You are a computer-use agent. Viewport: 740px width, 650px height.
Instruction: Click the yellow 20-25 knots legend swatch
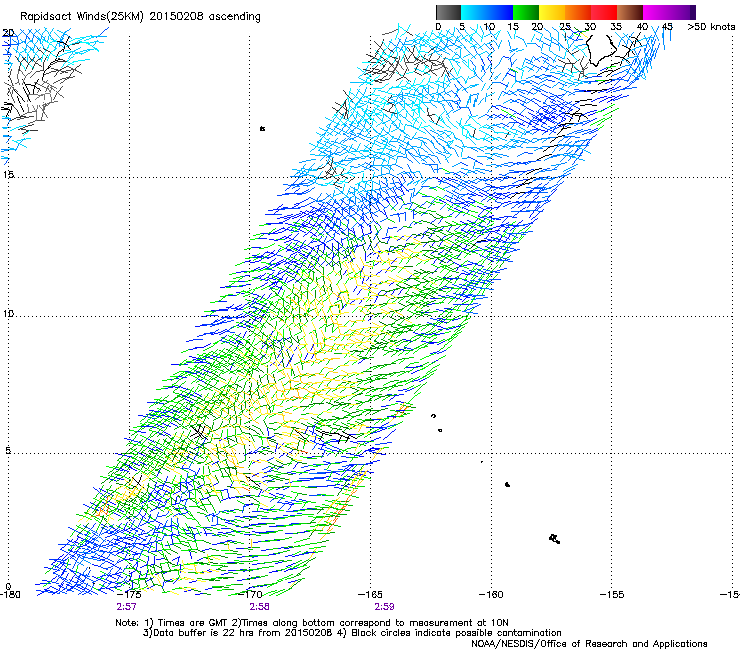552,12
